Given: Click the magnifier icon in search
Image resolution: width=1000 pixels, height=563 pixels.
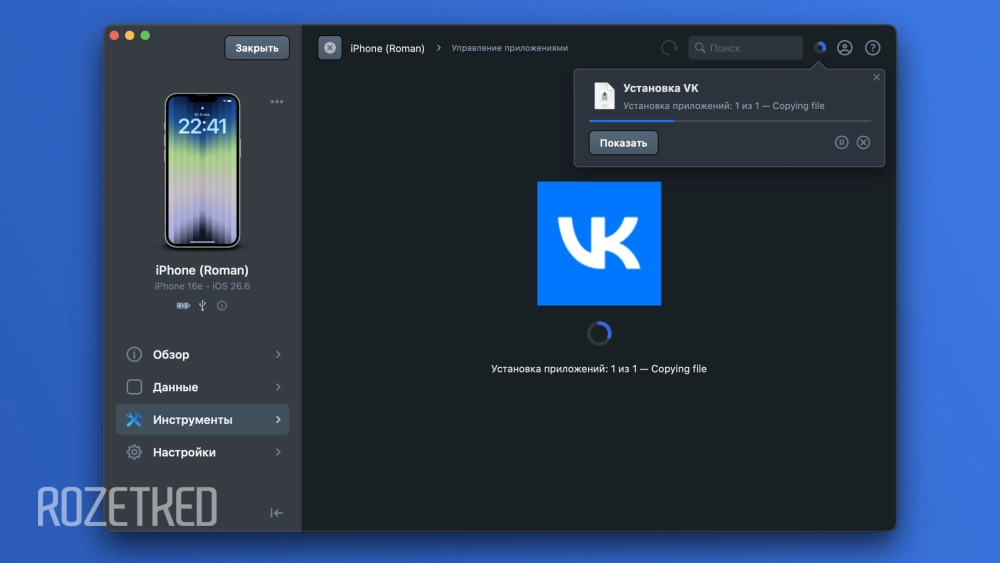Looking at the screenshot, I should pos(700,48).
